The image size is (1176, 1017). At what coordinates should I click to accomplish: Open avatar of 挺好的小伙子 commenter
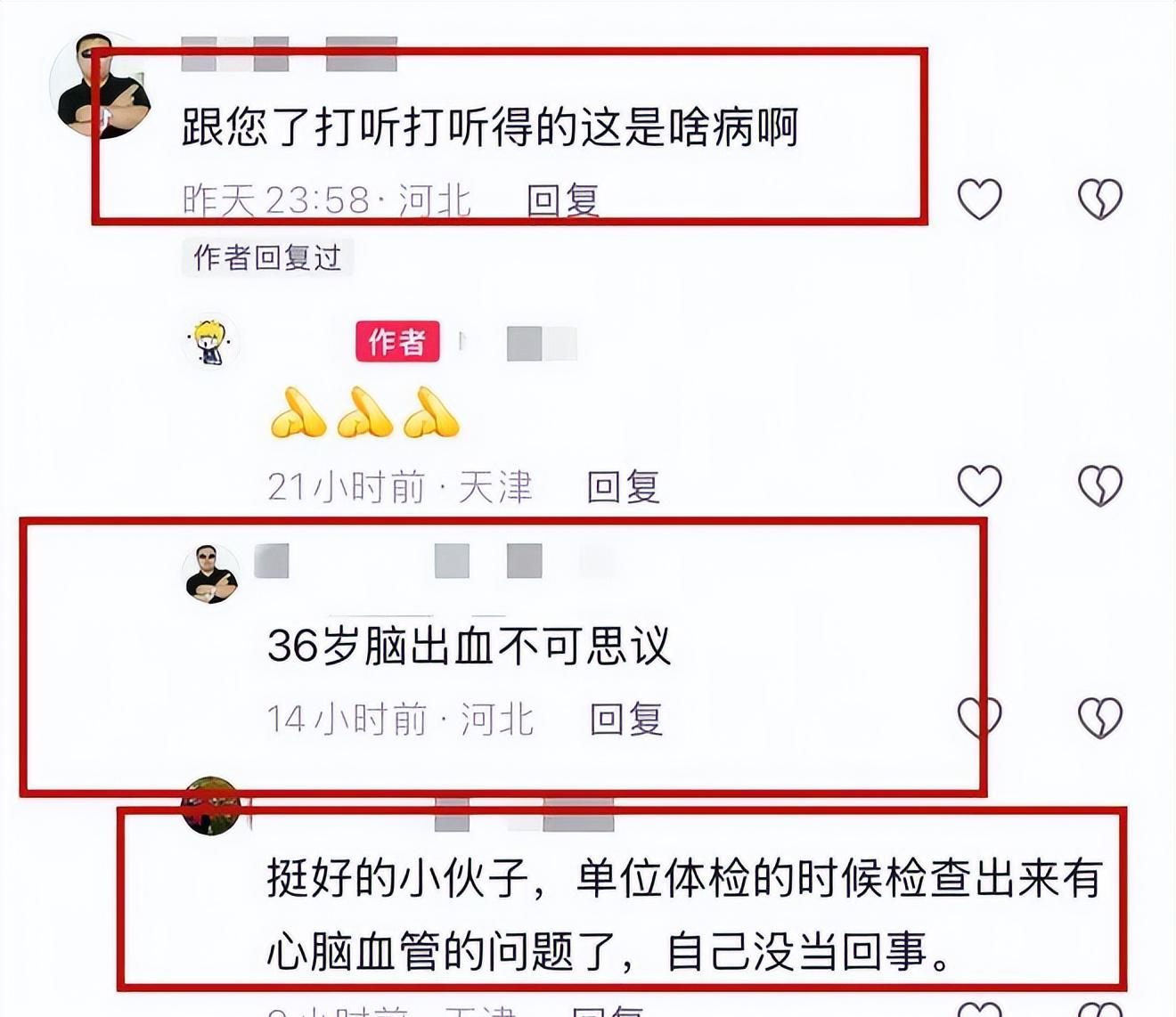point(211,806)
